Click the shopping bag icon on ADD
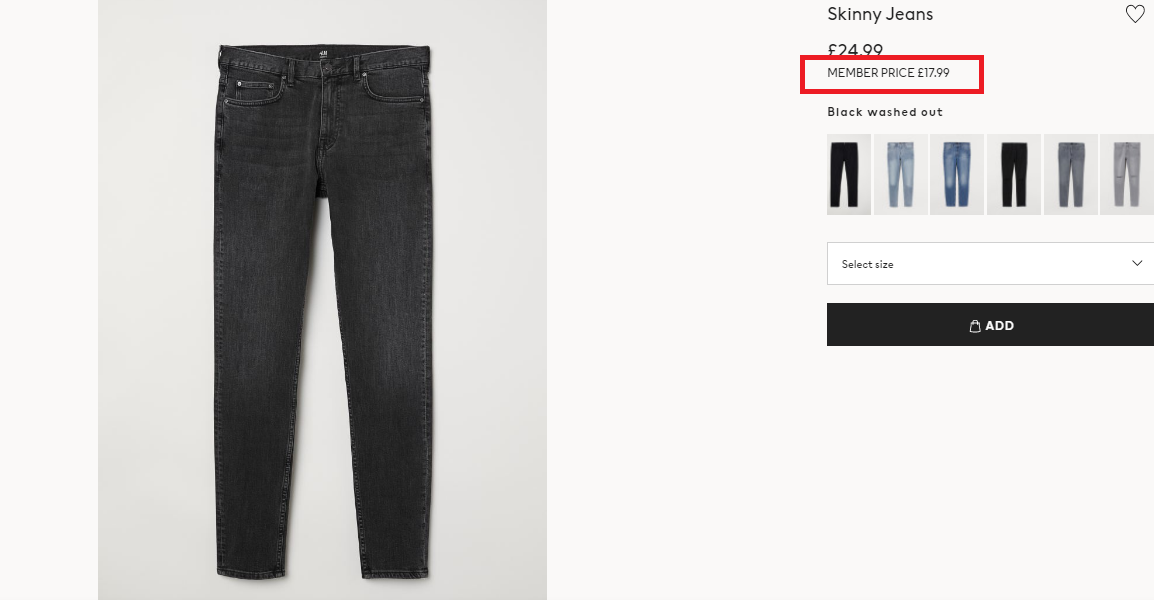Image resolution: width=1154 pixels, height=600 pixels. [x=975, y=326]
